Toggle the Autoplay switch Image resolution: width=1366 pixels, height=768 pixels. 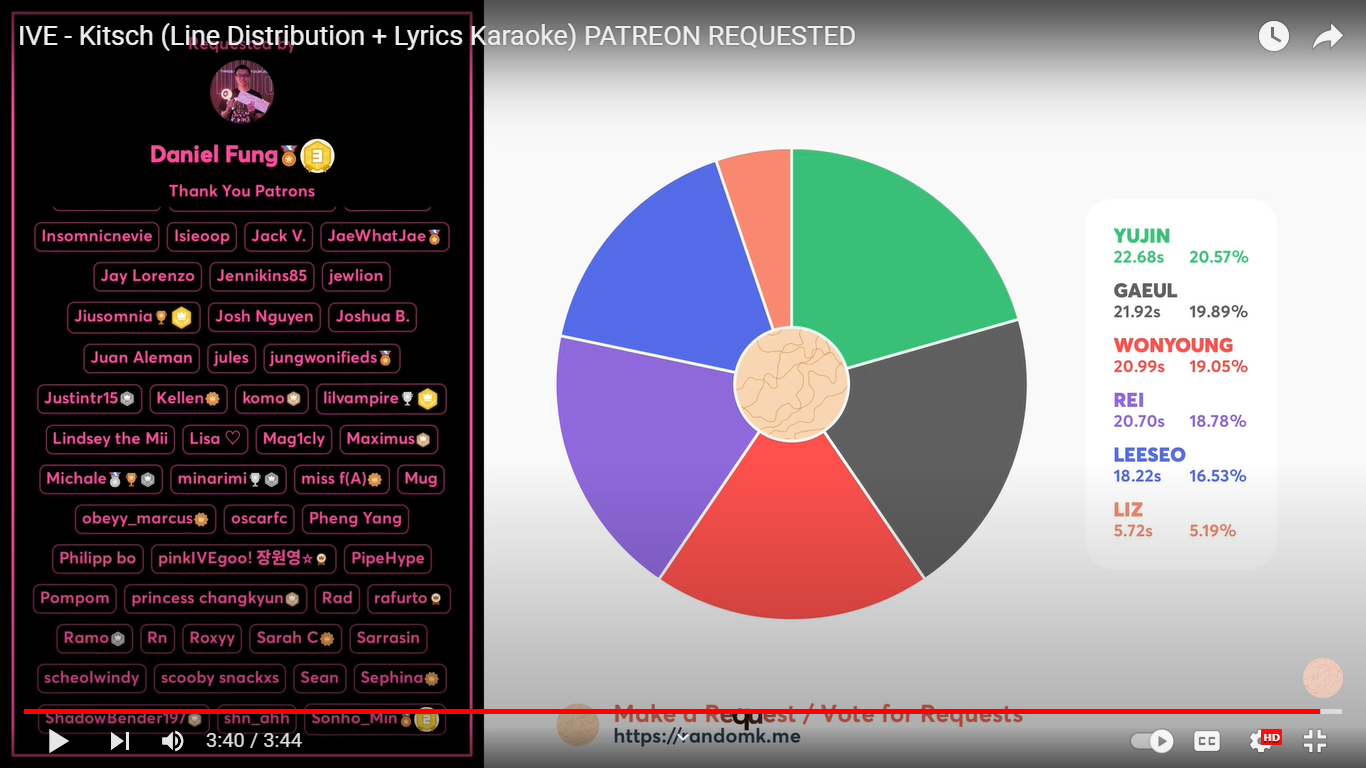click(1151, 741)
